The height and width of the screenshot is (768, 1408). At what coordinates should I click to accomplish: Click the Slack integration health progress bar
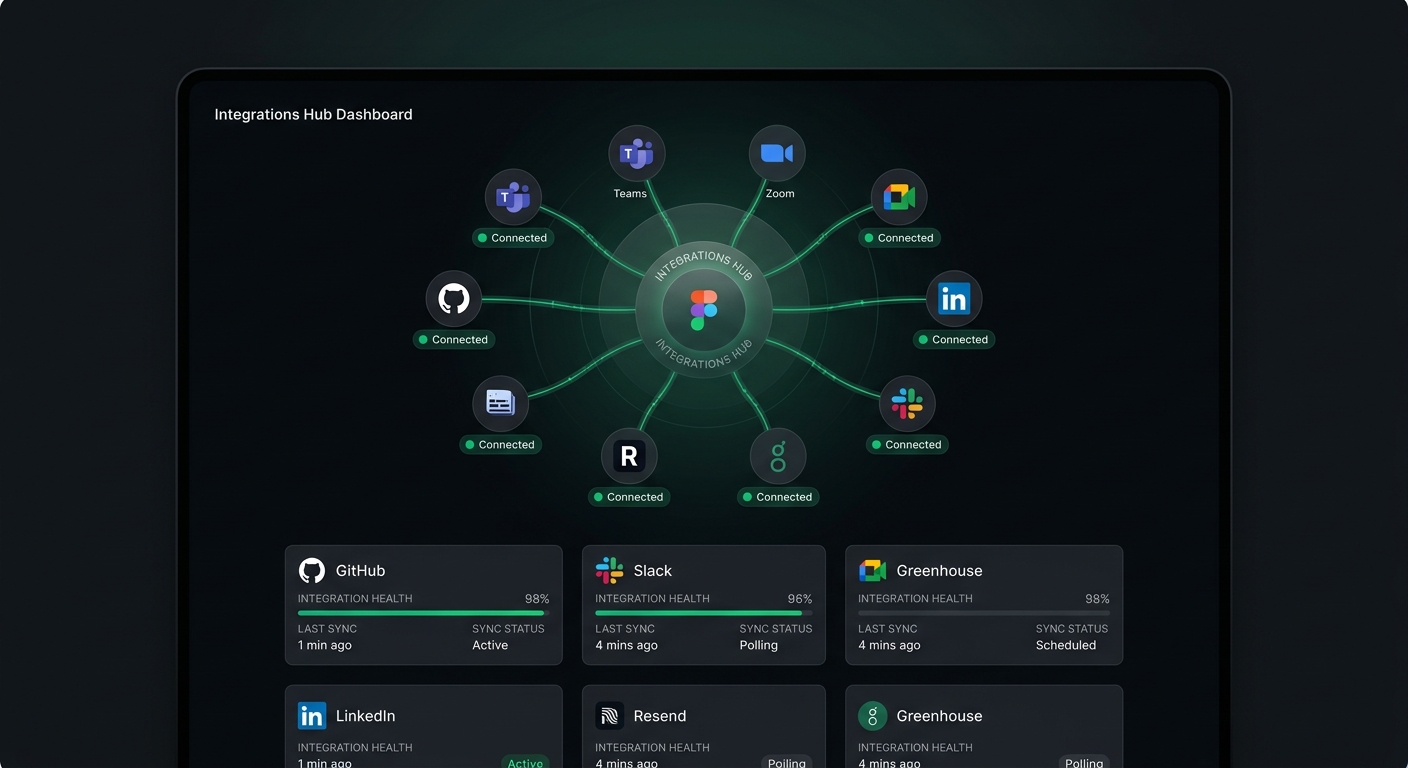tap(704, 613)
